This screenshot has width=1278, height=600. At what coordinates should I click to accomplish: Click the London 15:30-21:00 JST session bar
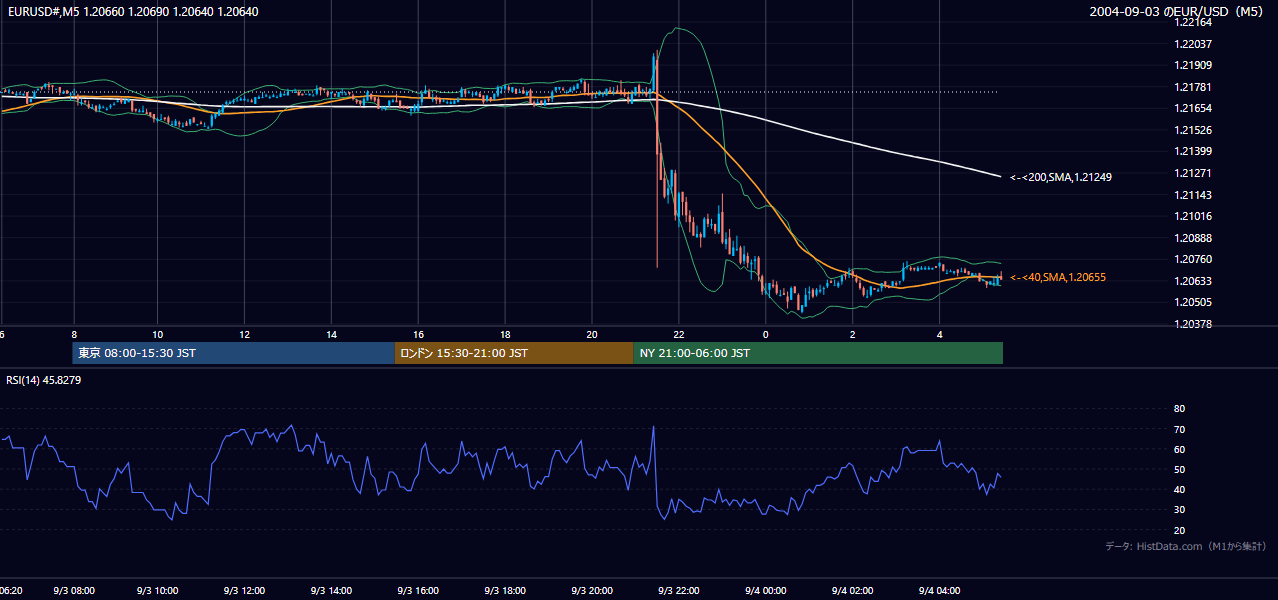pos(514,353)
